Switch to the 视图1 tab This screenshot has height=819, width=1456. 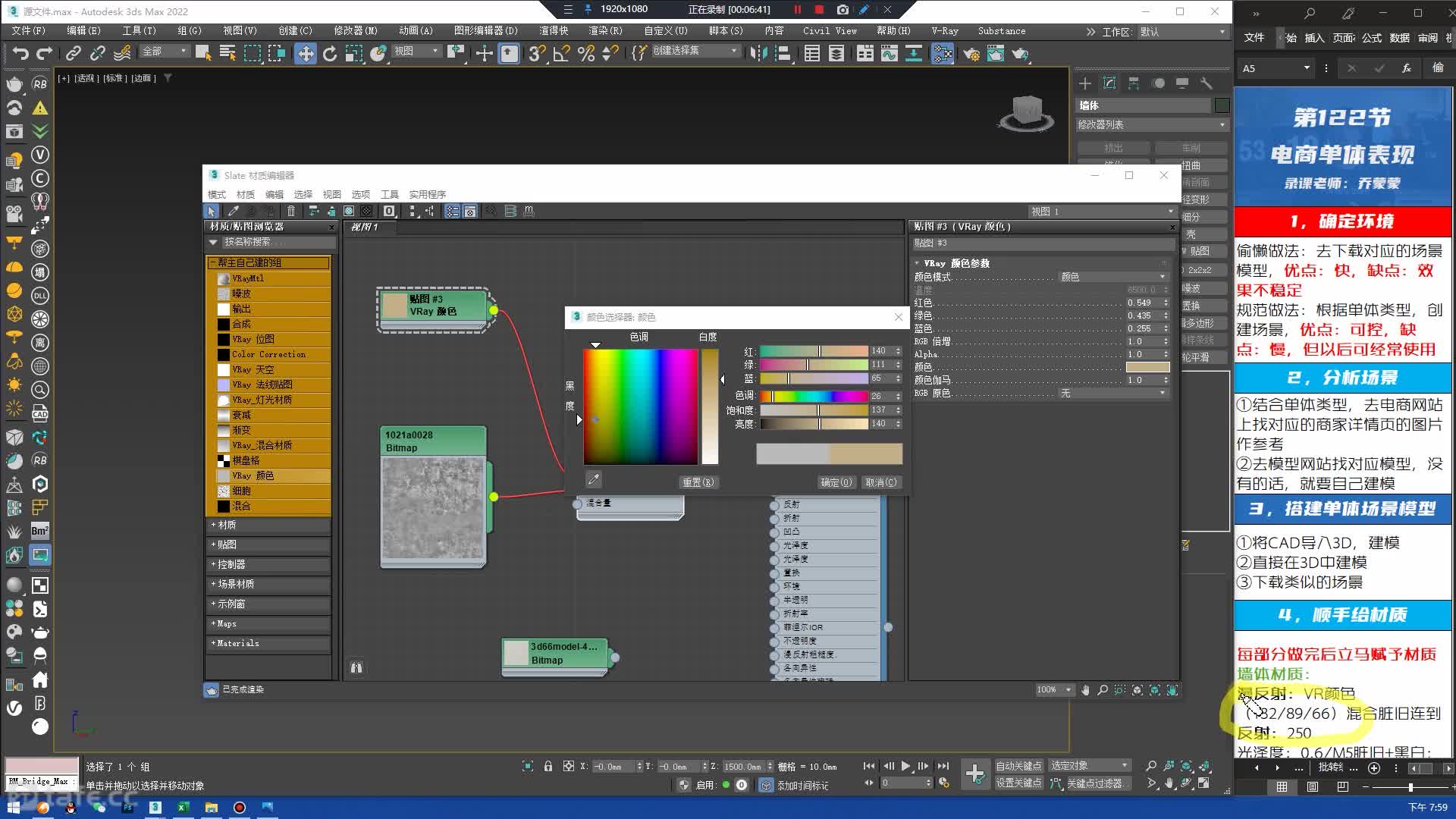365,227
